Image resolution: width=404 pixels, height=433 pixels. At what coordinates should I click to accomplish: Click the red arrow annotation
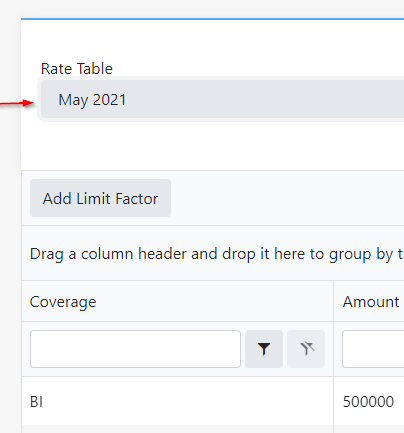(x=17, y=103)
